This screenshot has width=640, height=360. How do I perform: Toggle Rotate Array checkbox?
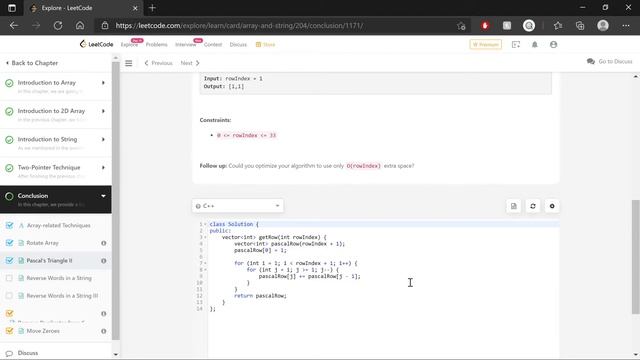[x=9, y=243]
